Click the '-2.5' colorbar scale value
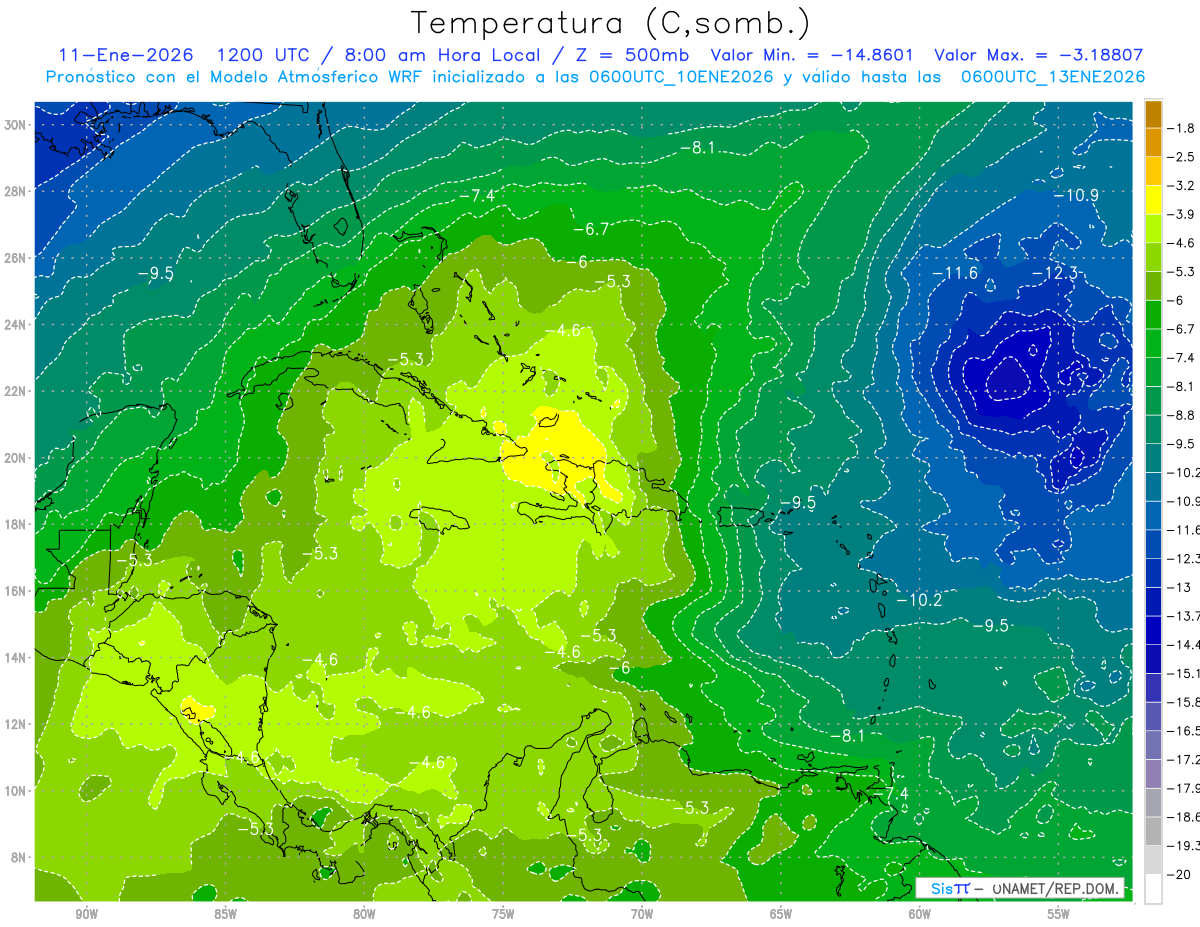Image resolution: width=1200 pixels, height=927 pixels. pyautogui.click(x=1182, y=157)
